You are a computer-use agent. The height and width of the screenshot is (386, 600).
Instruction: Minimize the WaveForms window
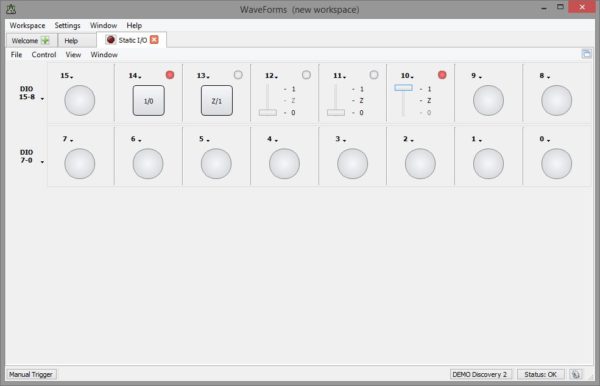[544, 8]
